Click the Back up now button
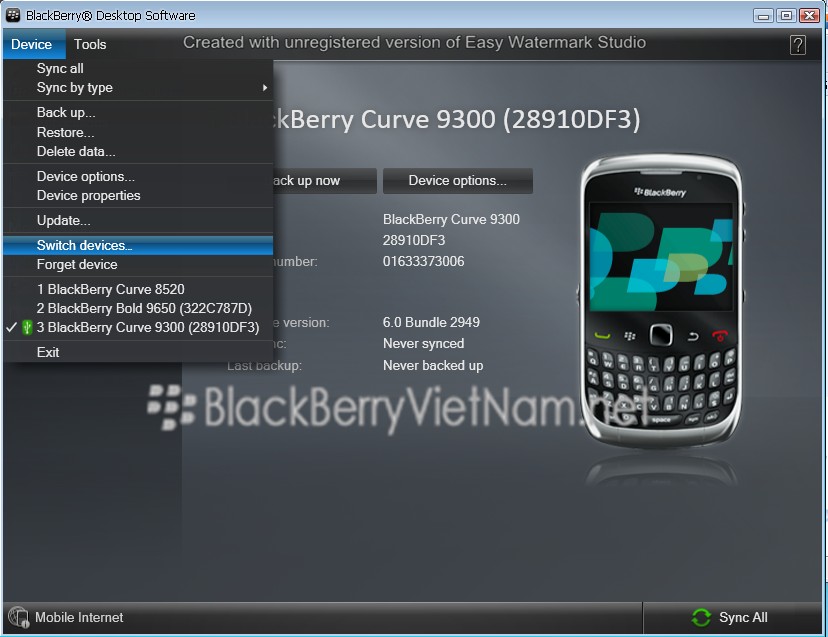 point(324,181)
